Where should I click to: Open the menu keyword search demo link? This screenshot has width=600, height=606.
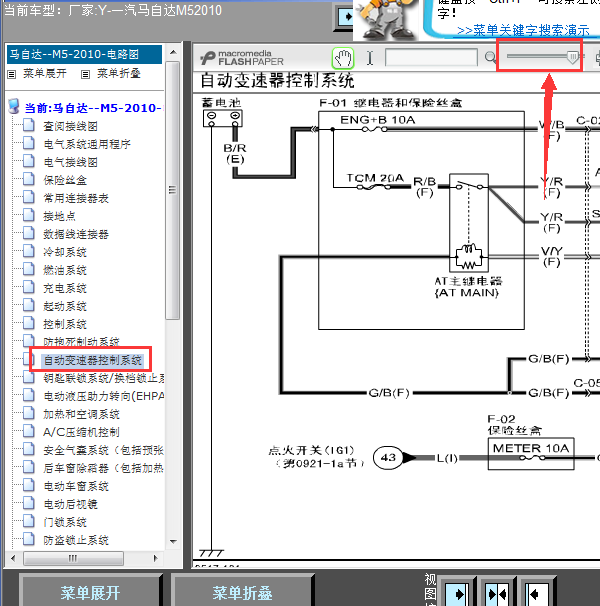pyautogui.click(x=523, y=30)
